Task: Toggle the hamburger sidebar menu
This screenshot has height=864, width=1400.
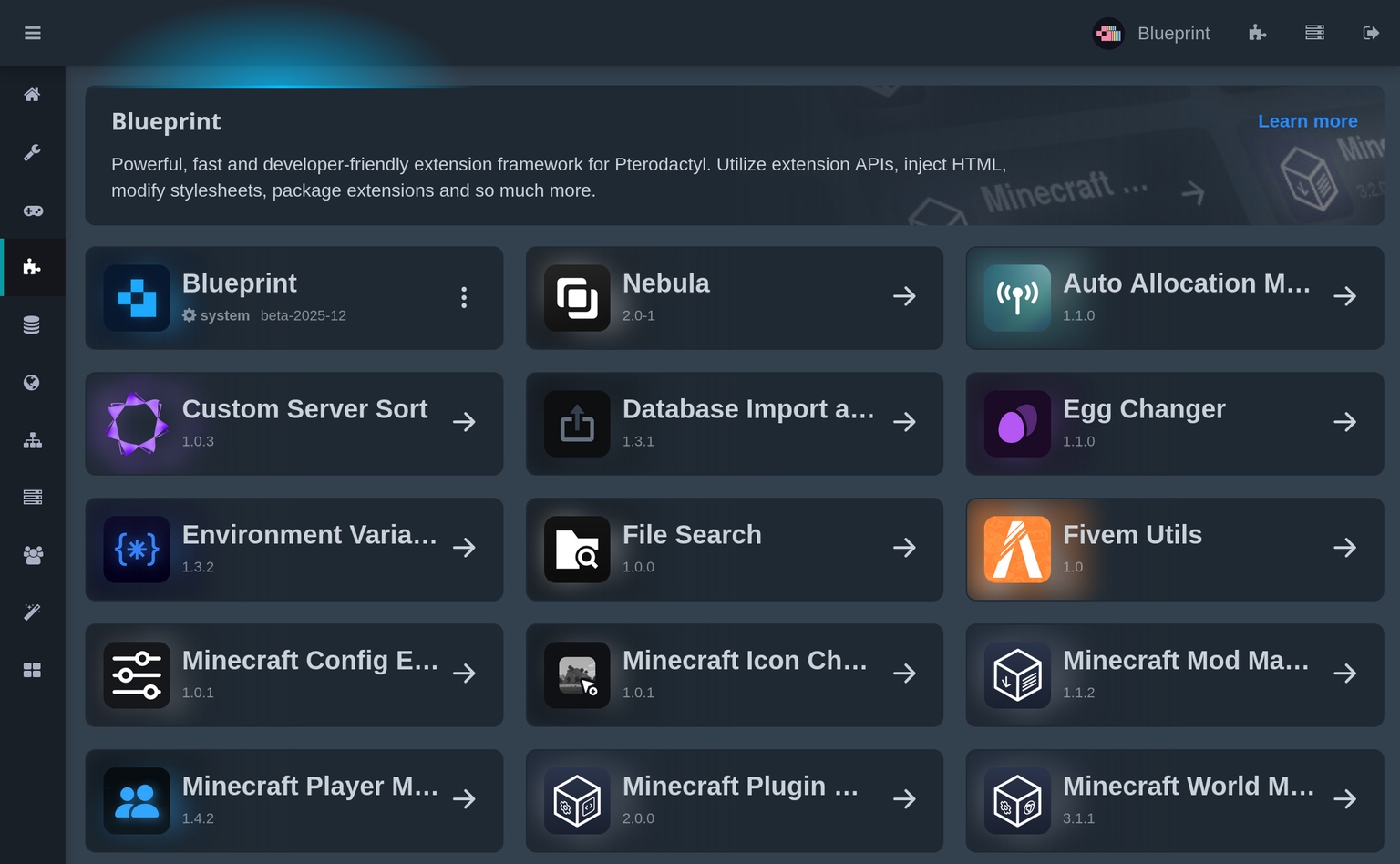Action: 33,33
